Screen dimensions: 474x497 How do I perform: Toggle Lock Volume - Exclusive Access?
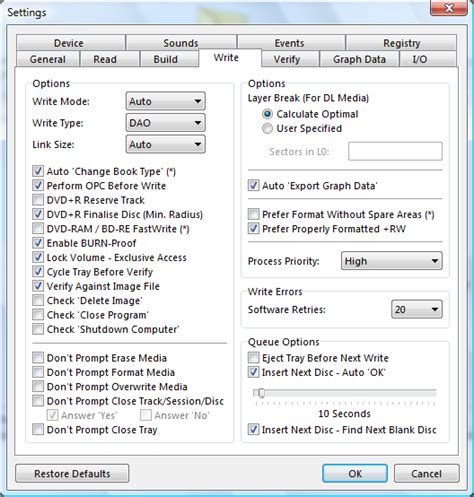[38, 257]
